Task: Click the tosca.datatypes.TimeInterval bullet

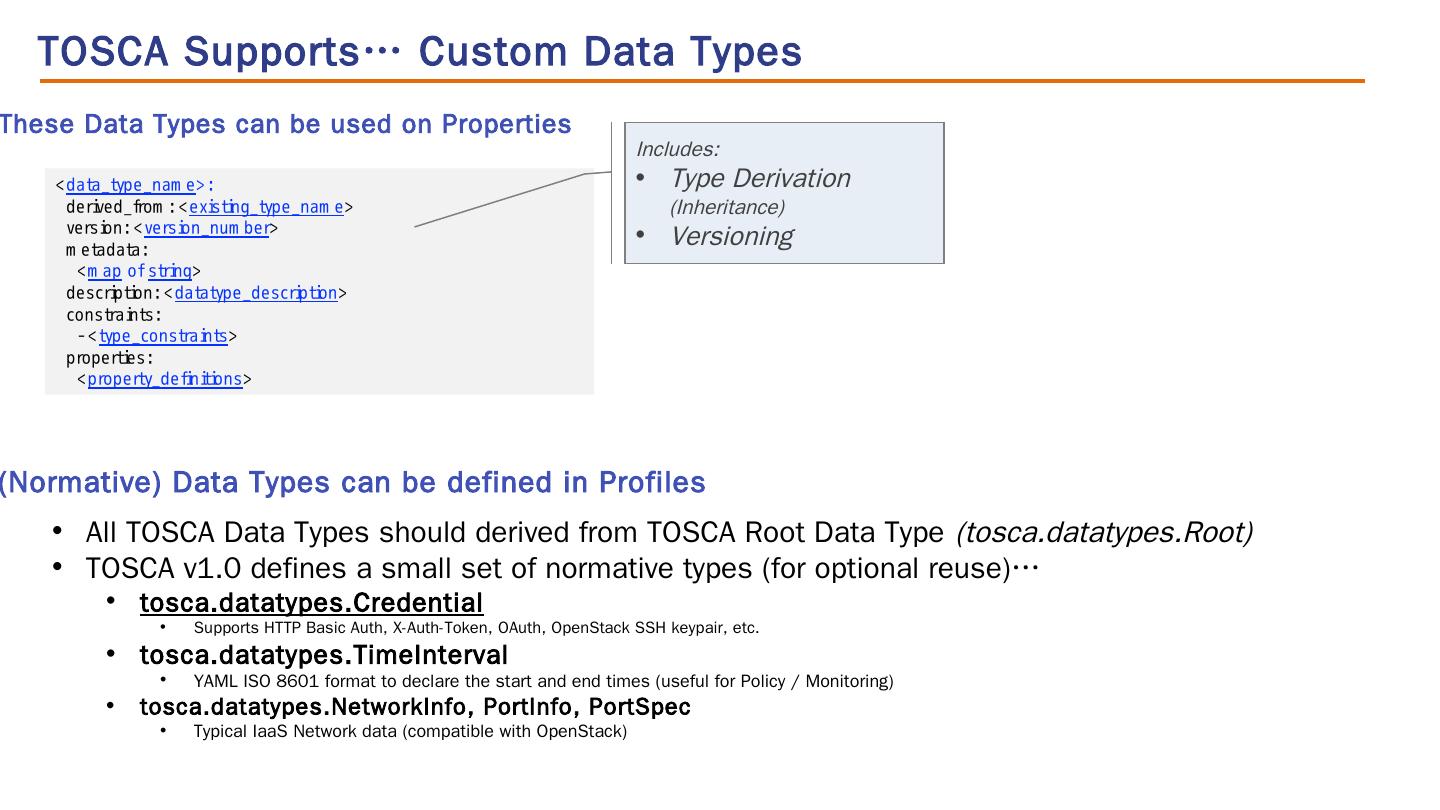Action: [x=323, y=655]
